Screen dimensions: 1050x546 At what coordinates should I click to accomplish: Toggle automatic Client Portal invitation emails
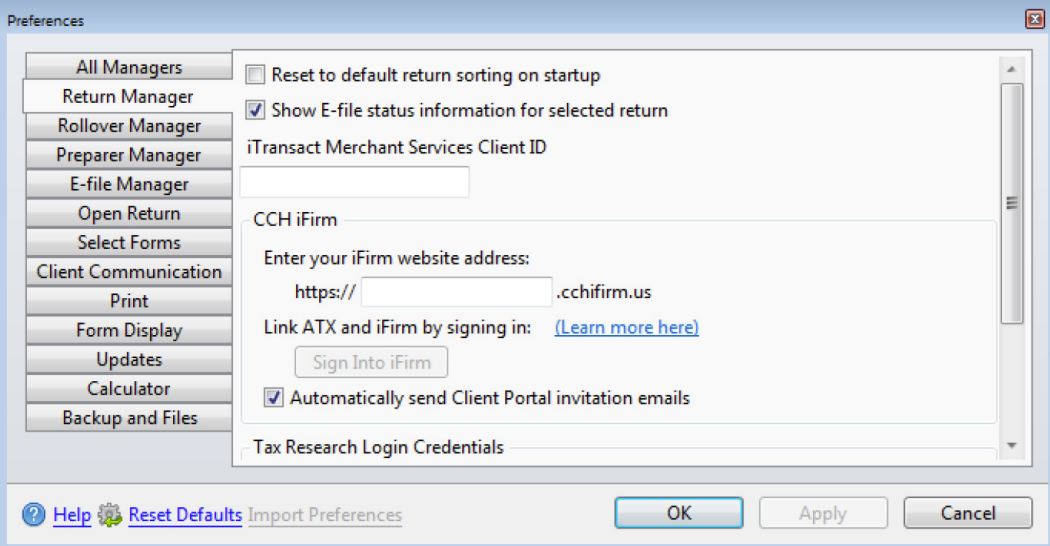[274, 398]
